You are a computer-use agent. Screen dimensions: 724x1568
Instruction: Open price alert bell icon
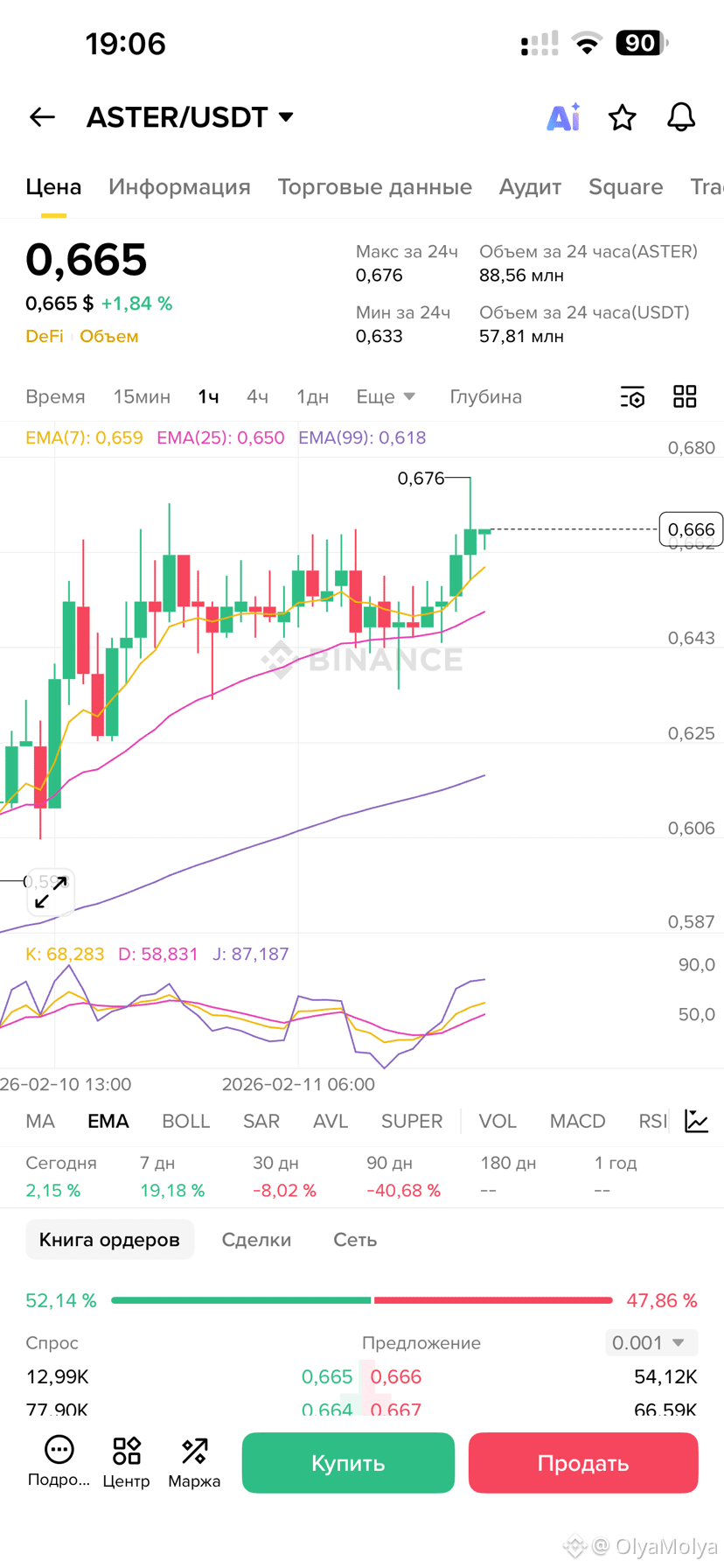click(681, 117)
